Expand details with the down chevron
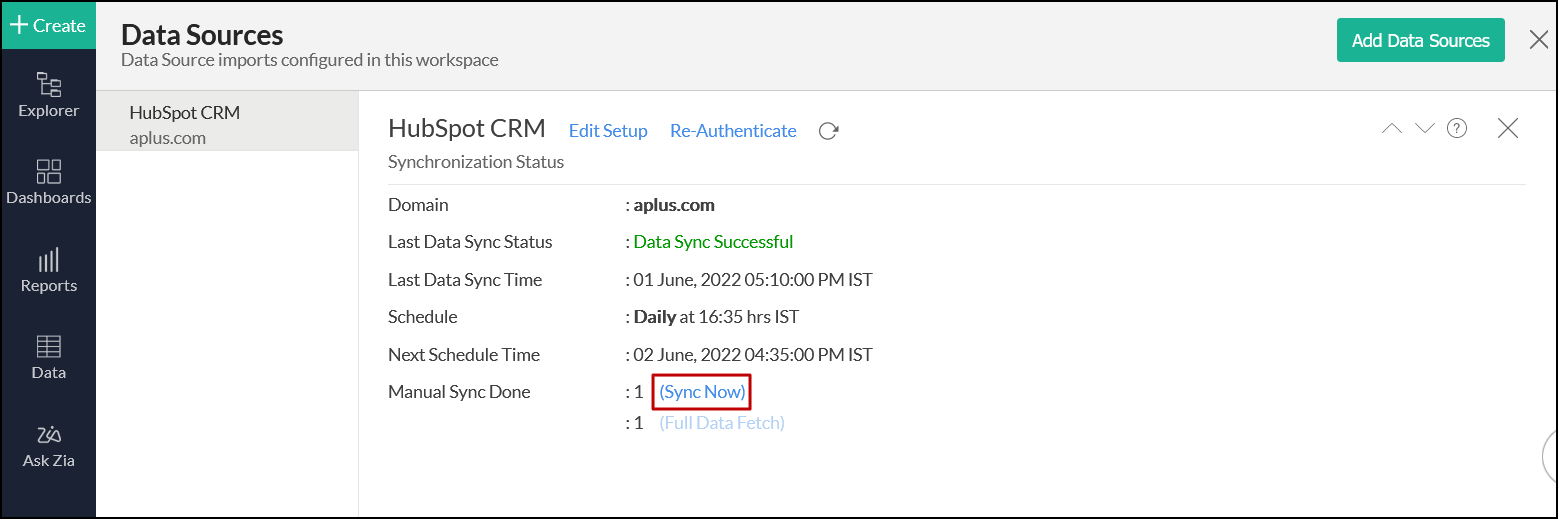 click(1425, 128)
